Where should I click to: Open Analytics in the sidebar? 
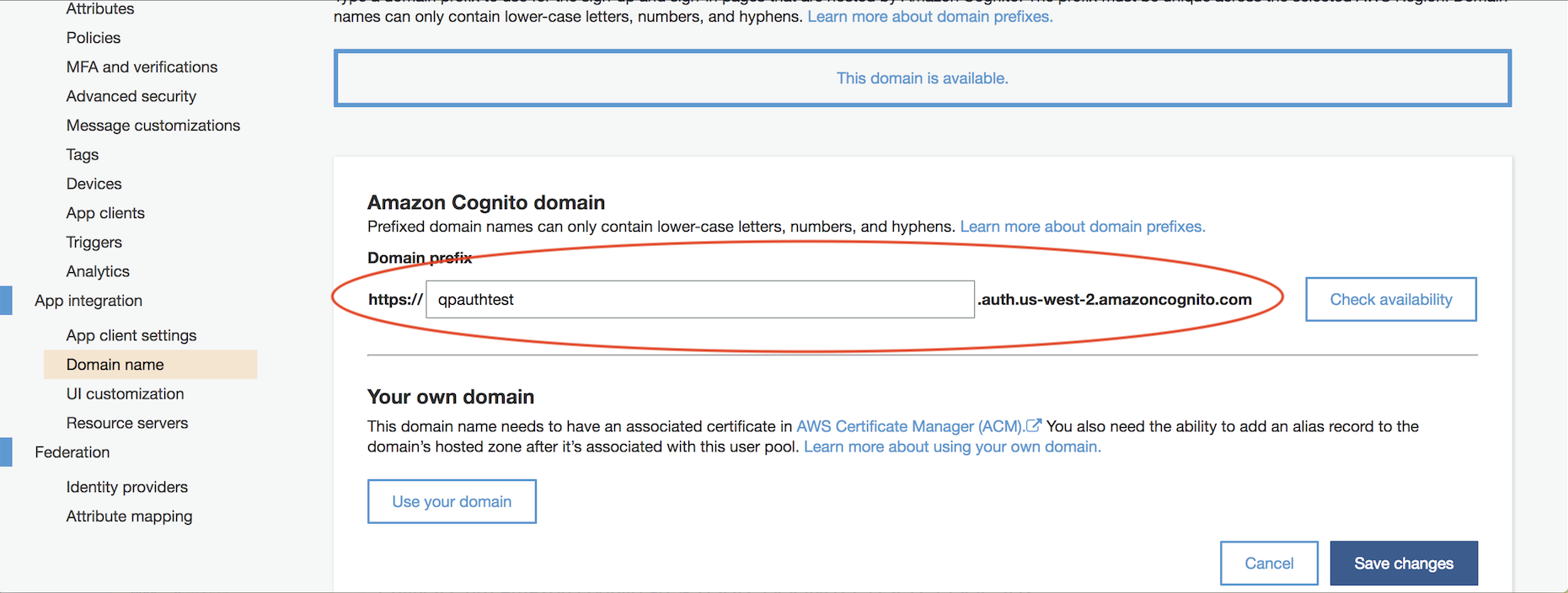tap(98, 271)
